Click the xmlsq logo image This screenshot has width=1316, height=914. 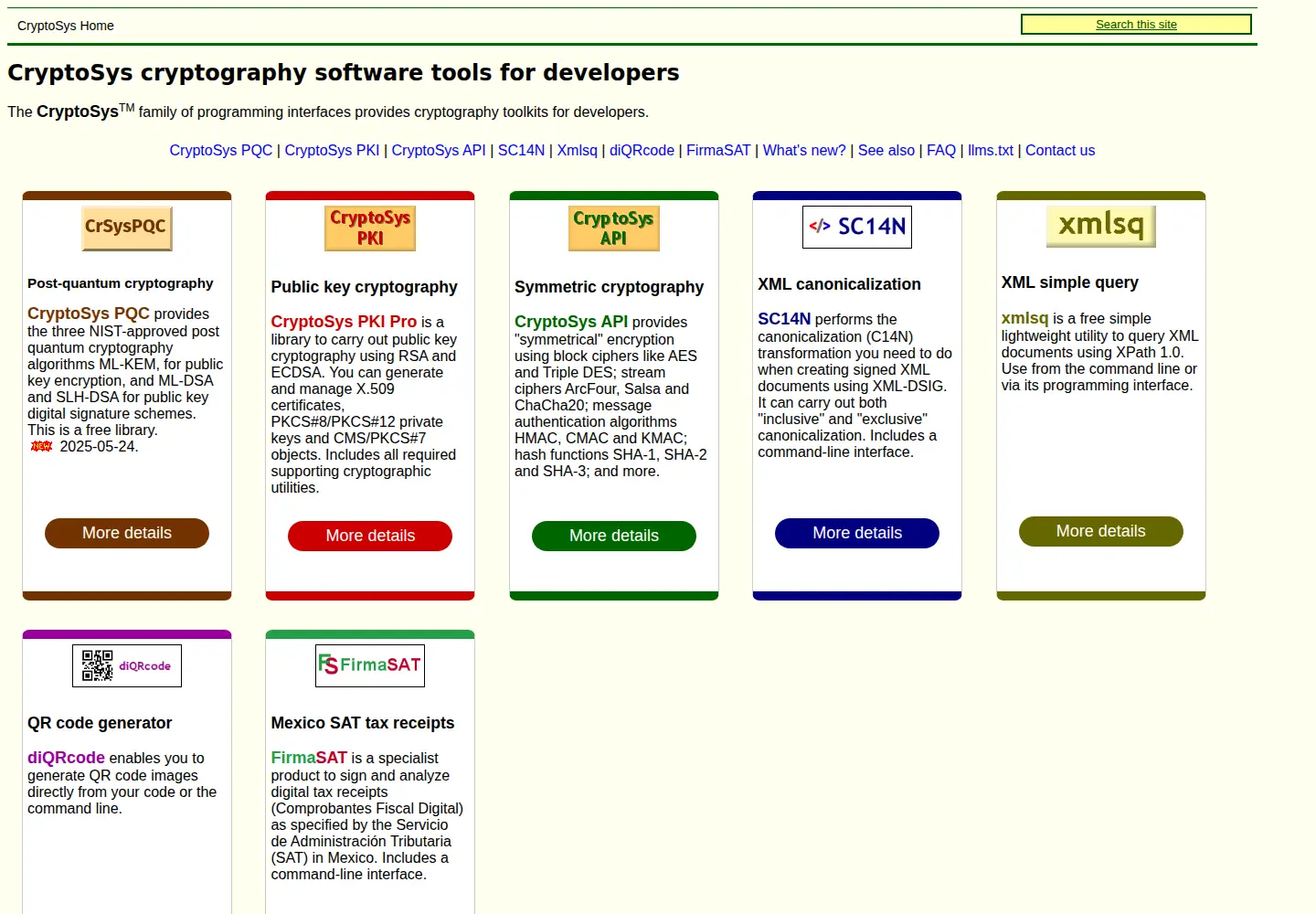pyautogui.click(x=1101, y=226)
